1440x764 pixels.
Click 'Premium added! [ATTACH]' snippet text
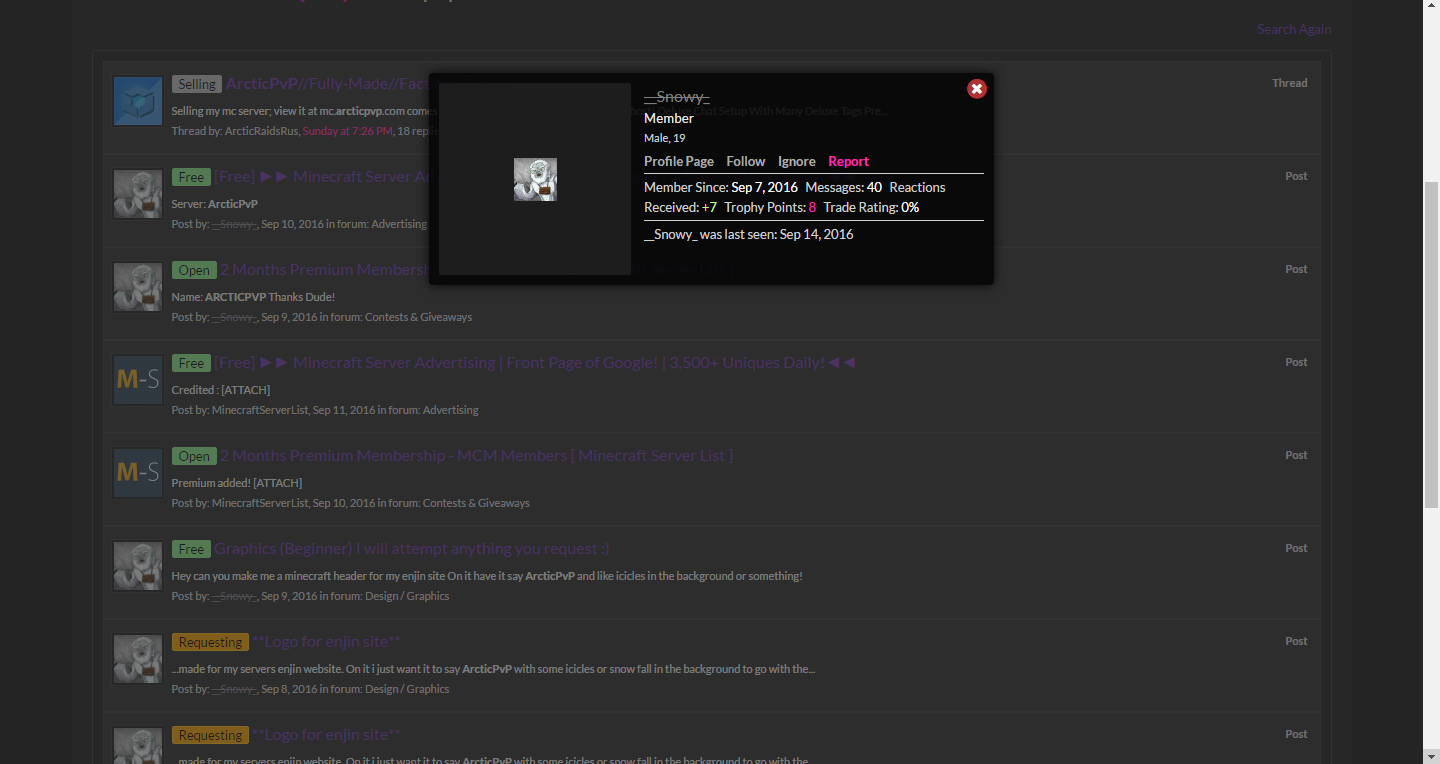[237, 483]
